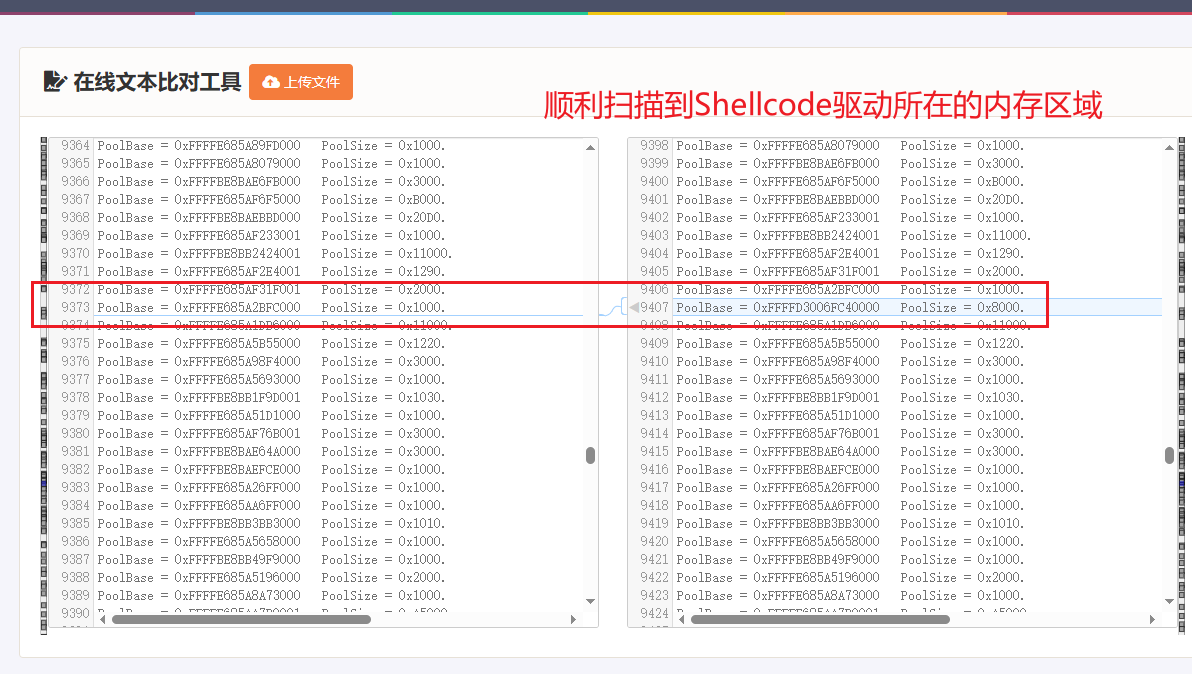1192x674 pixels.
Task: Click the 上传文件 upload button
Action: click(301, 82)
